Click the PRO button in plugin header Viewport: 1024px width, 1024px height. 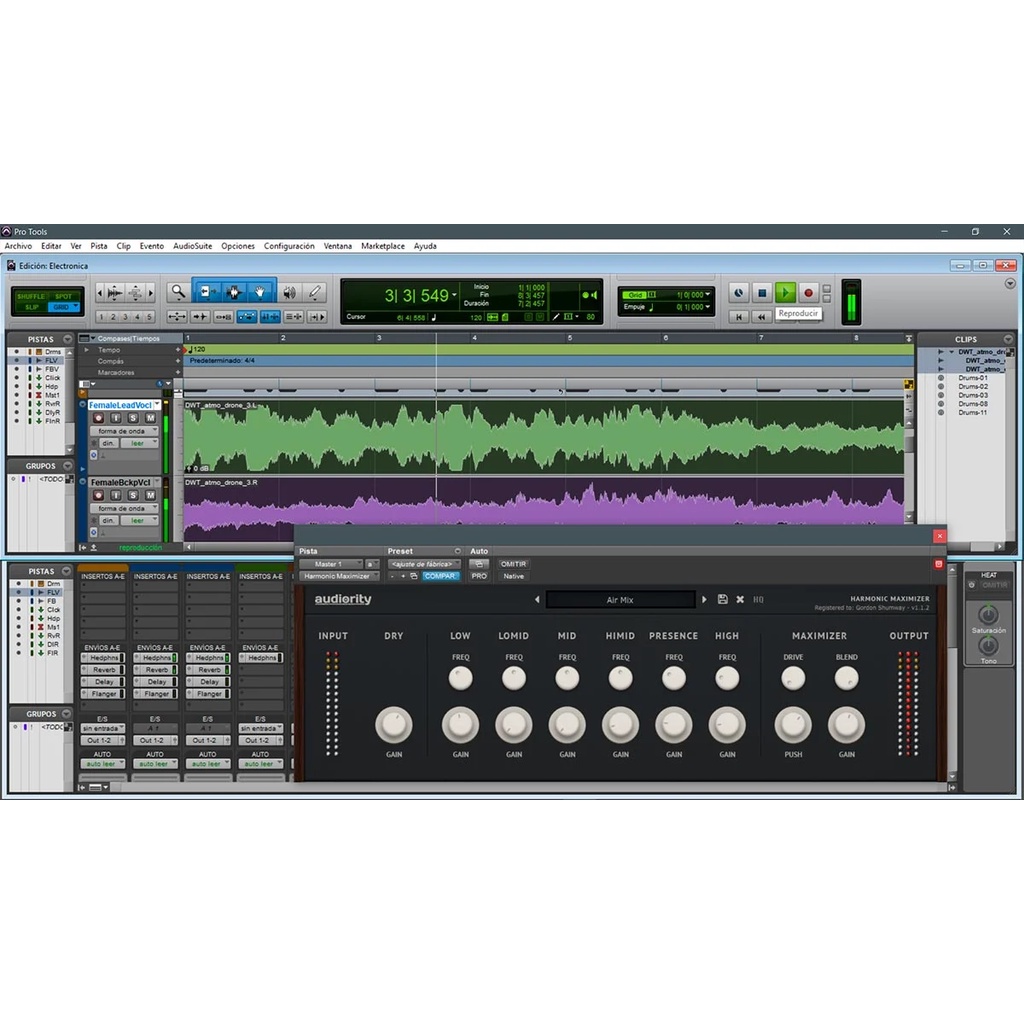pos(479,576)
